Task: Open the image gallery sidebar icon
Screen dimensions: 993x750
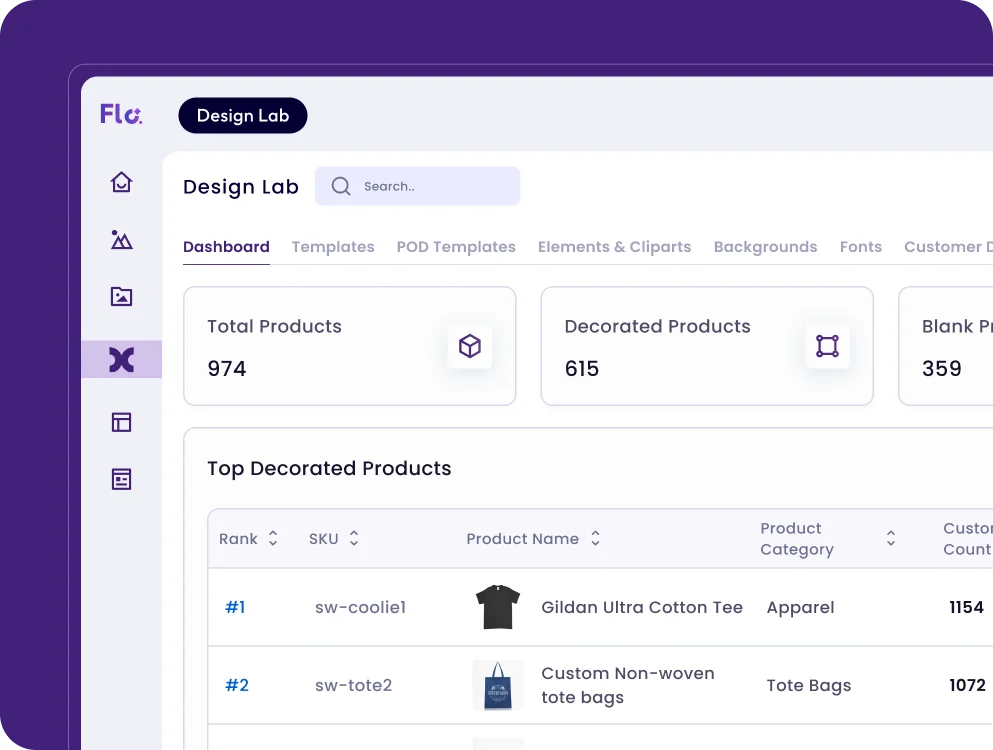Action: pos(121,296)
